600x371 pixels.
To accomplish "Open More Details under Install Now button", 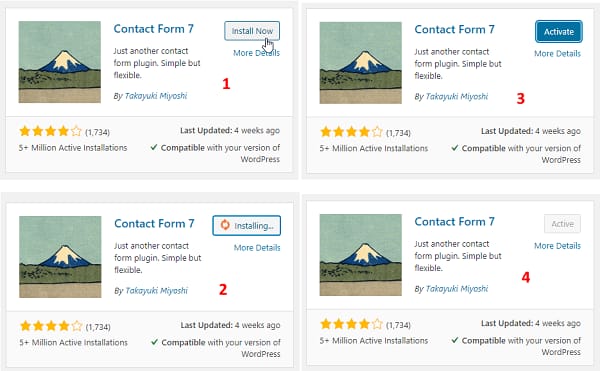I will (256, 53).
